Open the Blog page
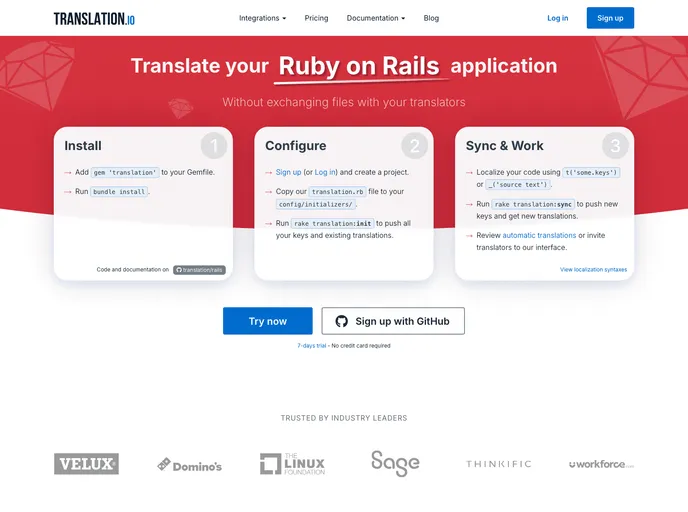The image size is (688, 512). (x=431, y=18)
